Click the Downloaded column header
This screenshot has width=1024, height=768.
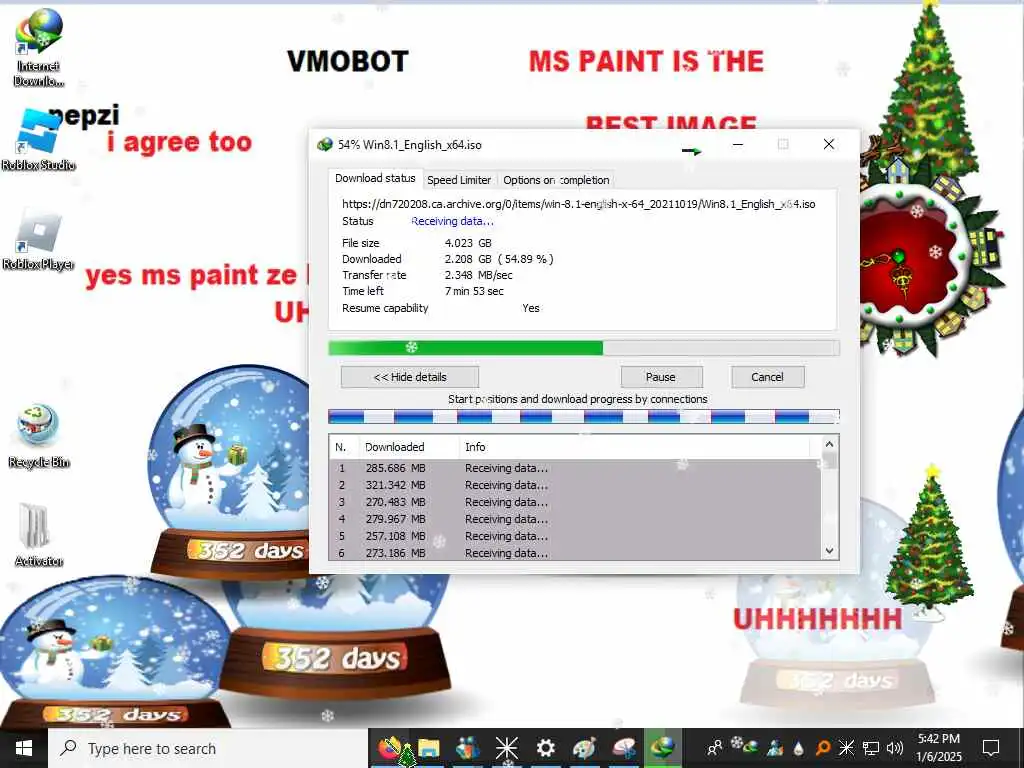[x=409, y=447]
